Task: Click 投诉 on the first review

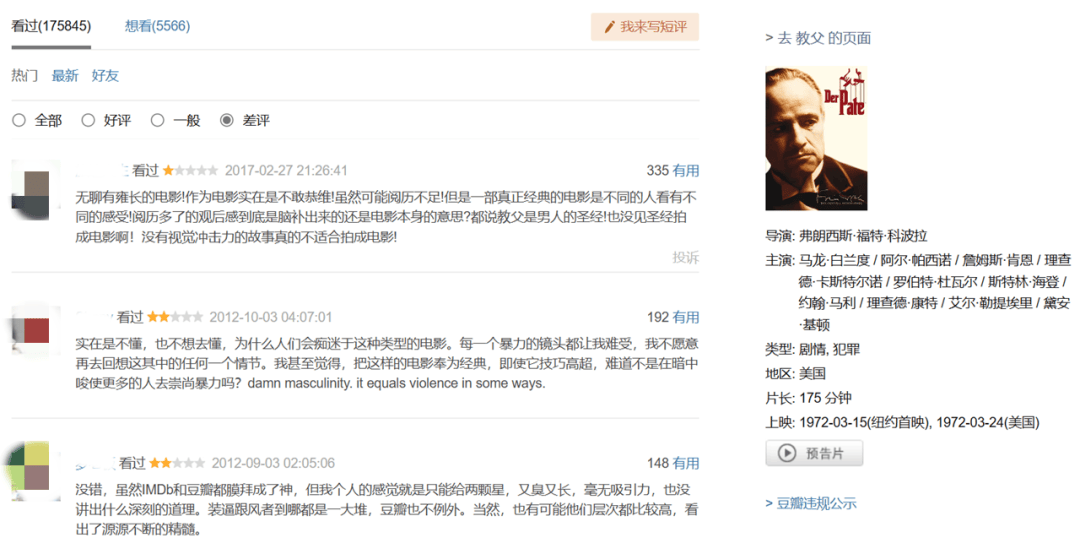Action: pyautogui.click(x=685, y=258)
